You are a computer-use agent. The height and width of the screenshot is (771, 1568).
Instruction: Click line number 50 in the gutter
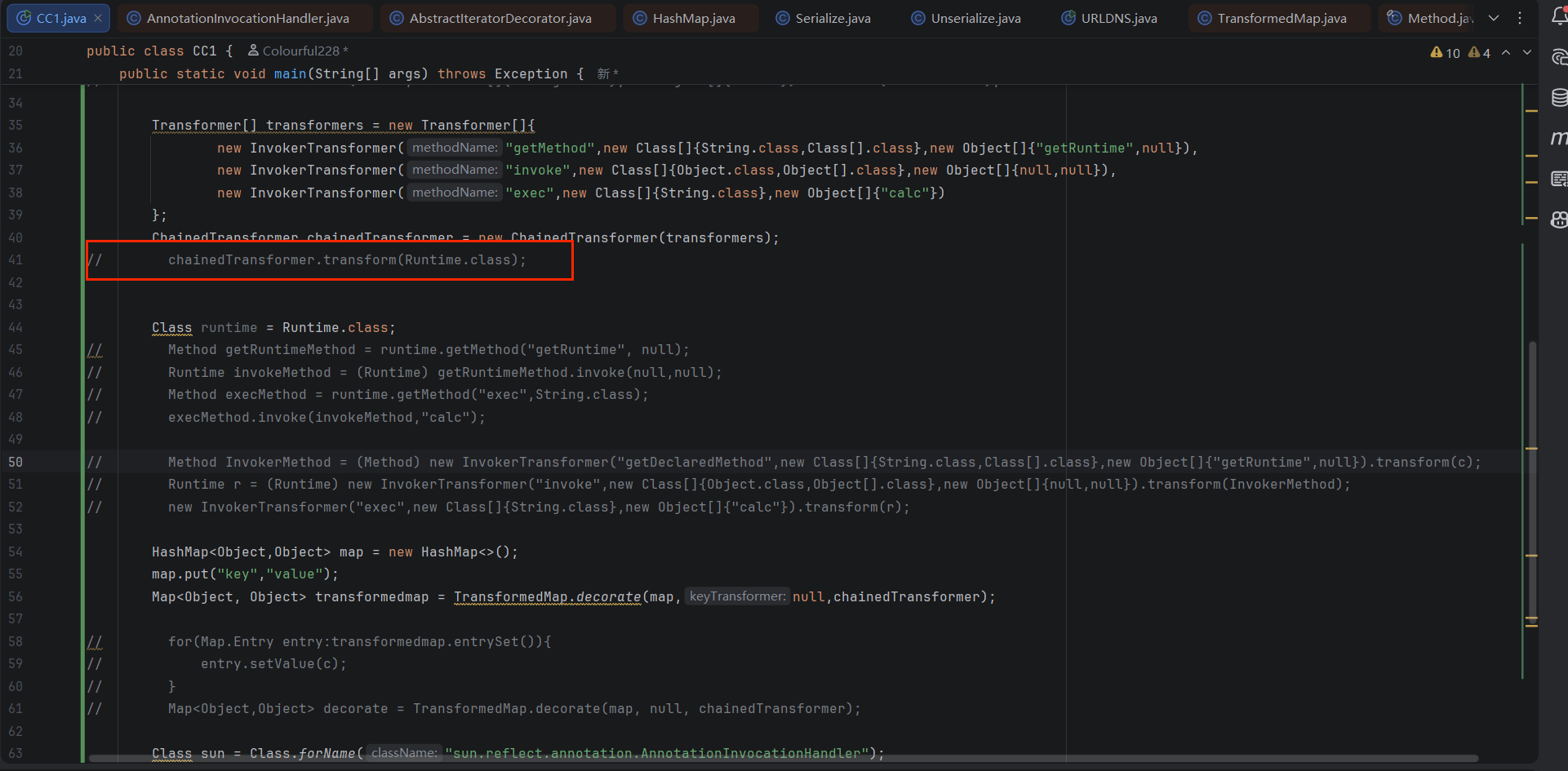pos(16,462)
